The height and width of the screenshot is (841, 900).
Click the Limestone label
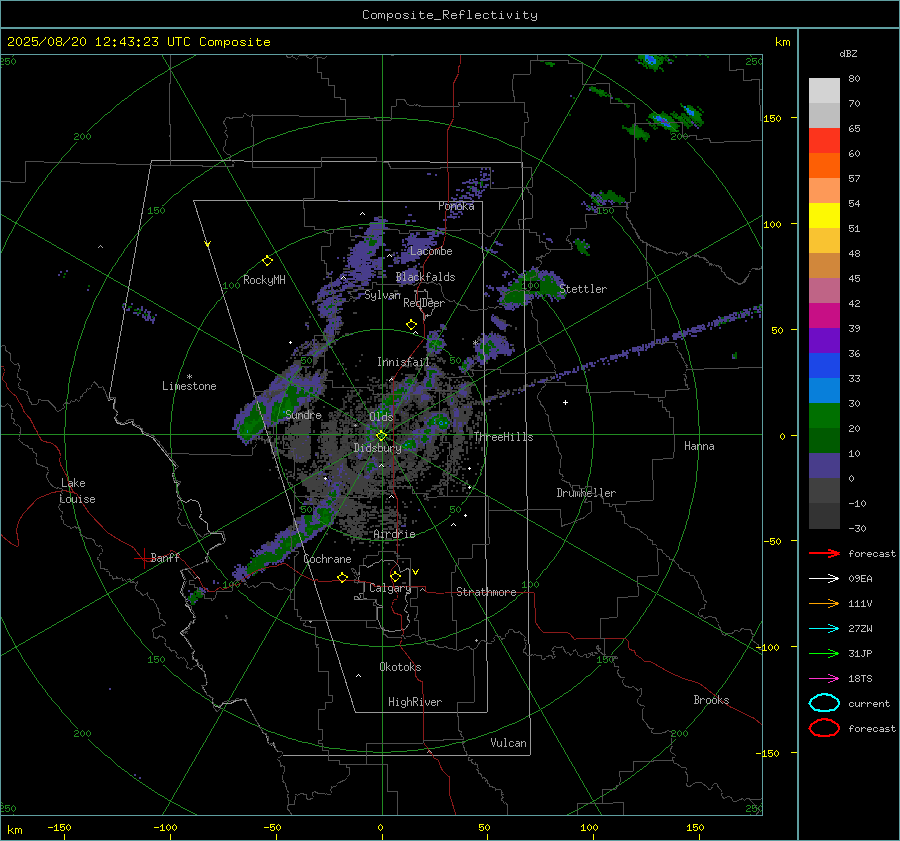click(189, 386)
